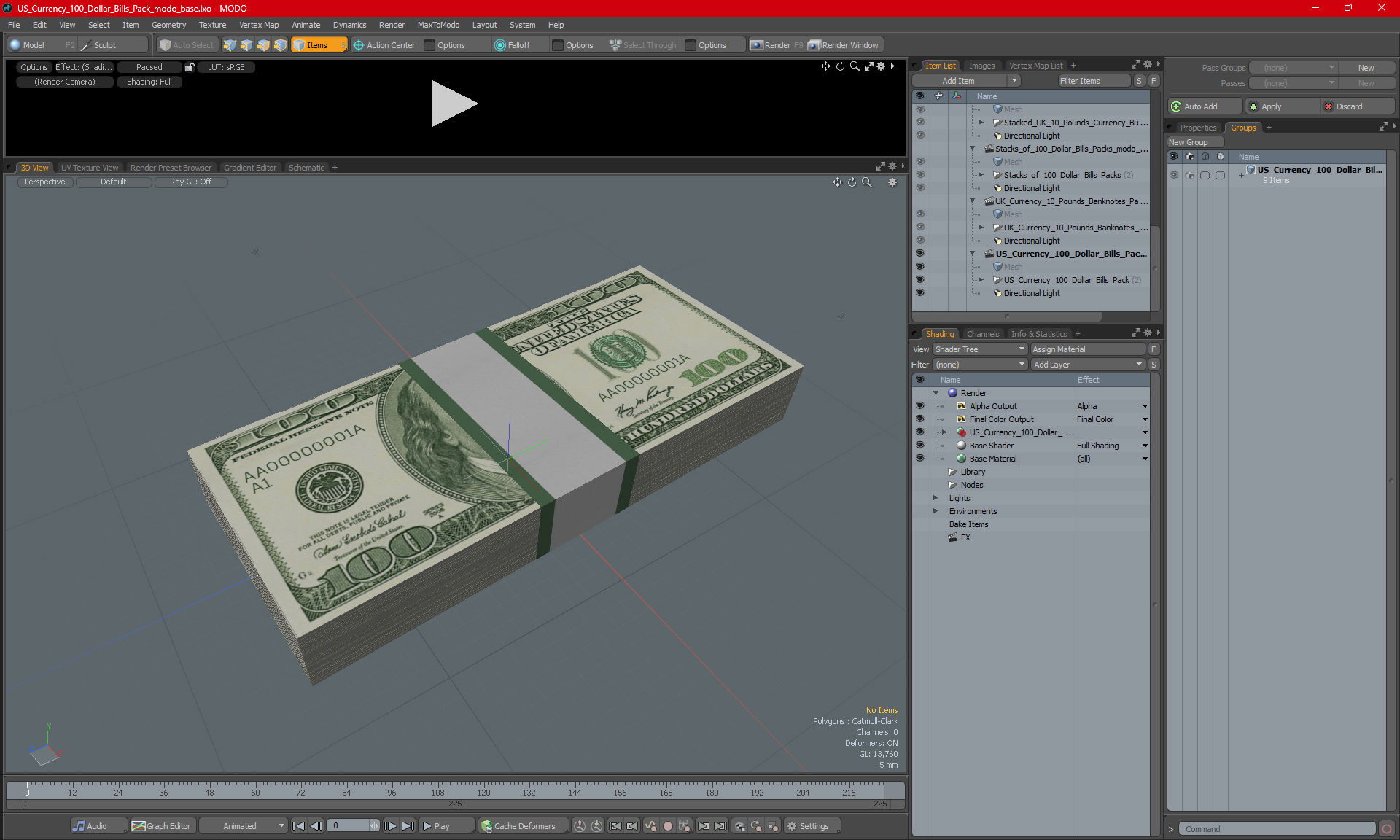Toggle visibility of Base Material layer
This screenshot has height=840, width=1400.
pyautogui.click(x=920, y=459)
